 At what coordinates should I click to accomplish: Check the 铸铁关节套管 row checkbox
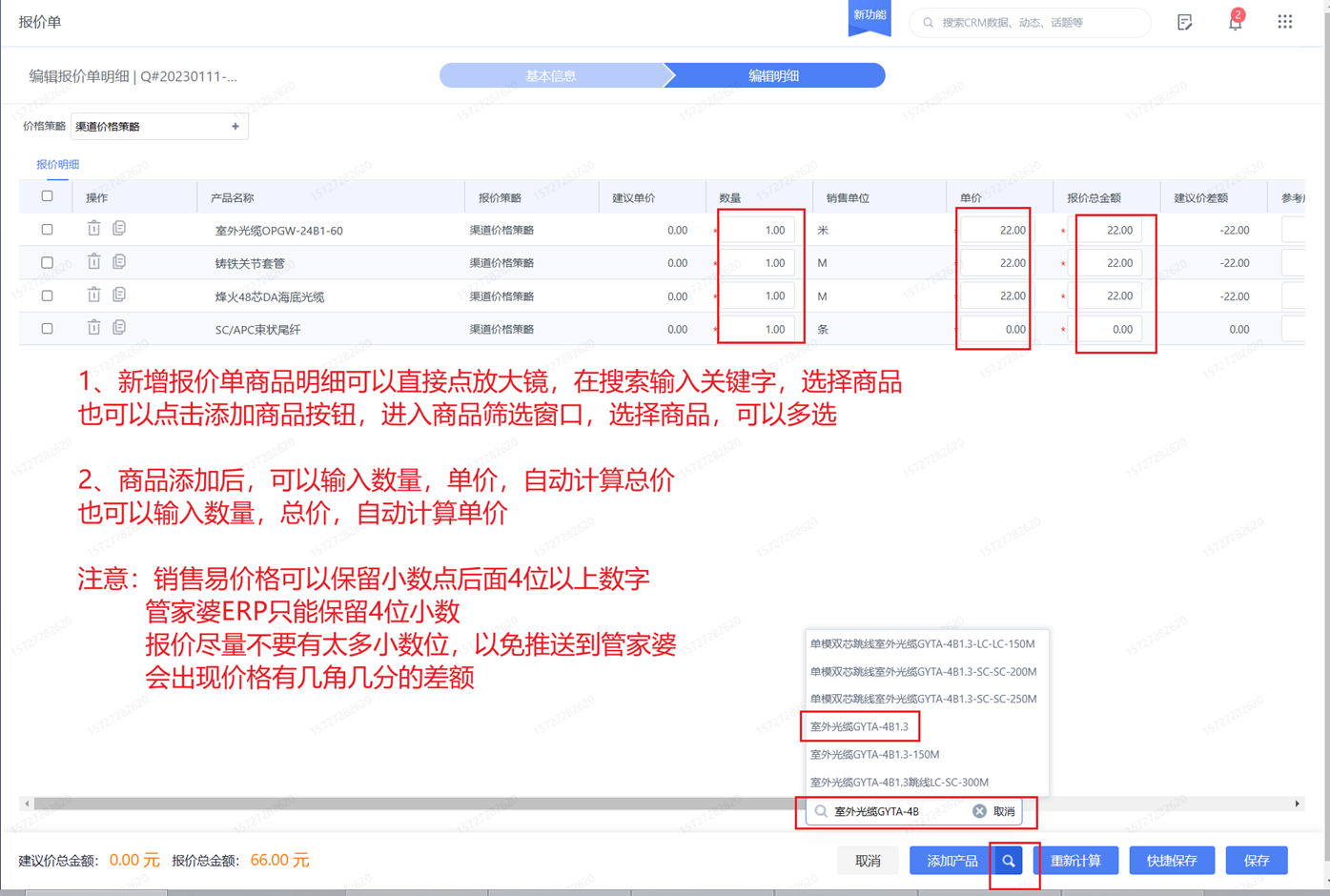[x=47, y=262]
